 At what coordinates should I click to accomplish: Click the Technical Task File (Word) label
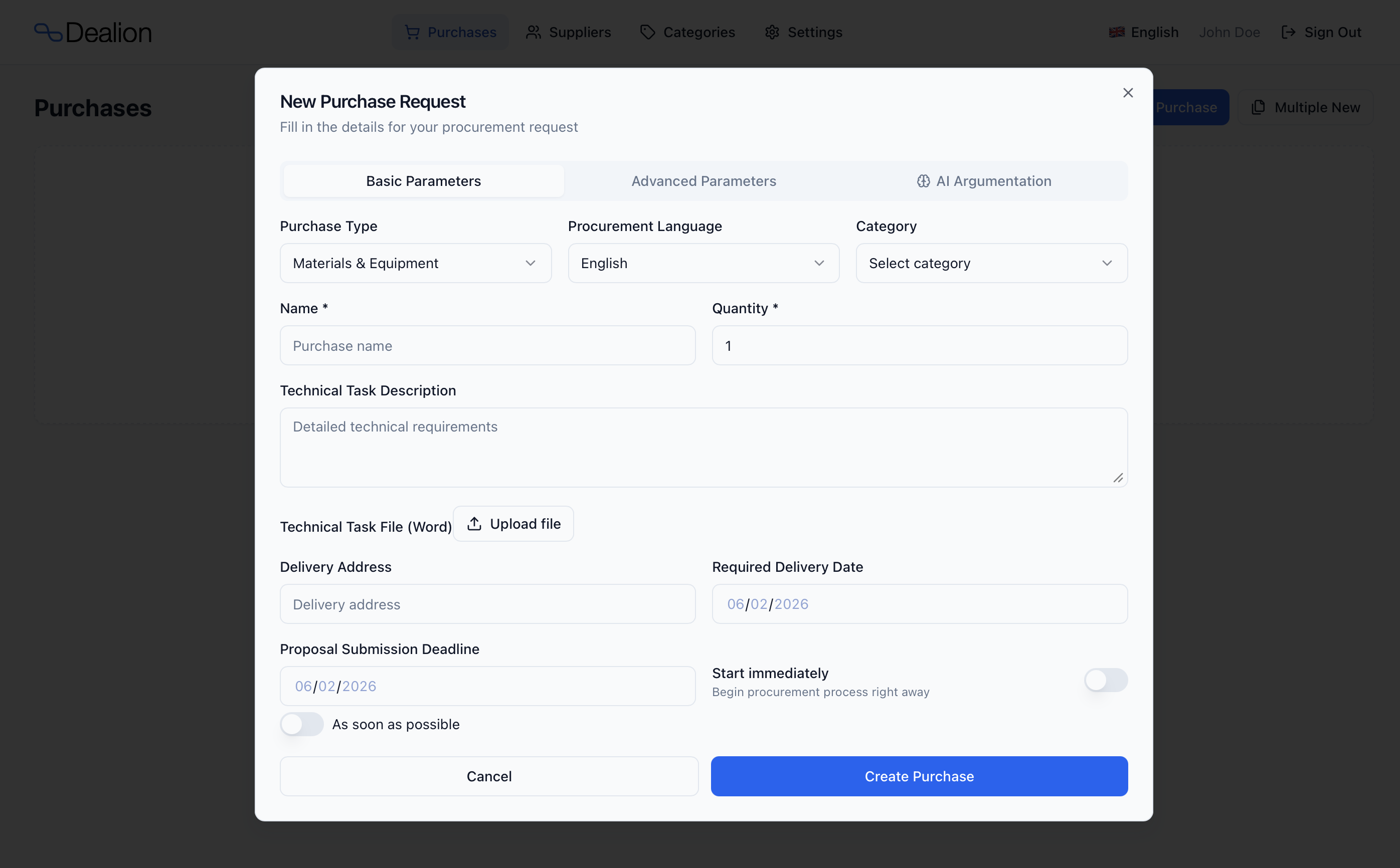[x=366, y=526]
